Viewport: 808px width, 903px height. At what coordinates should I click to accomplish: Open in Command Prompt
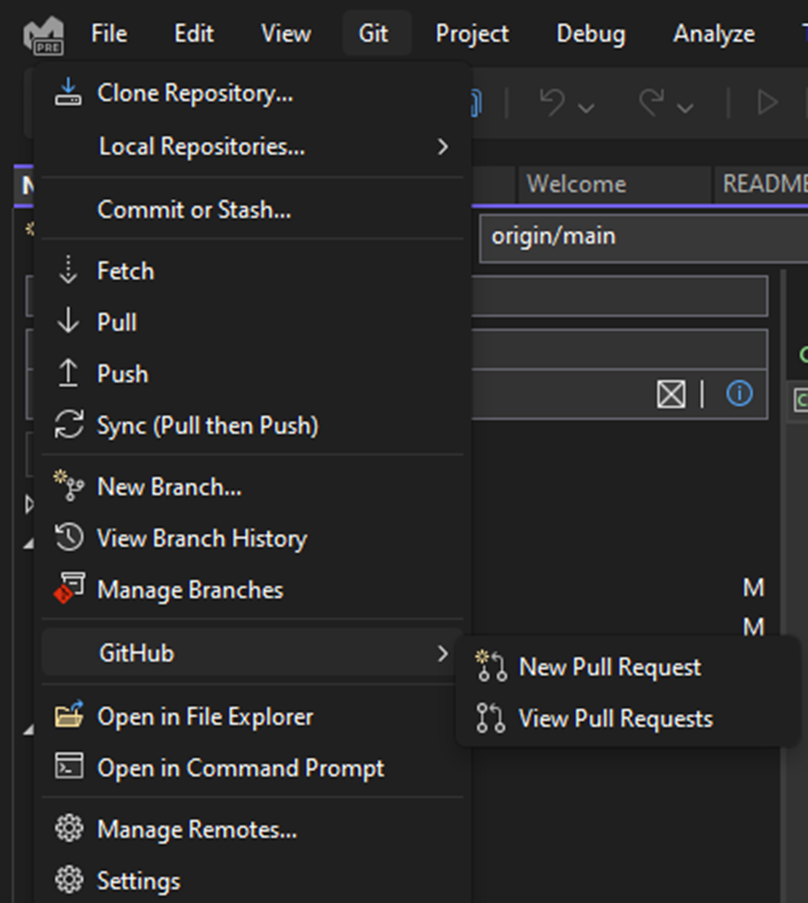pos(240,768)
